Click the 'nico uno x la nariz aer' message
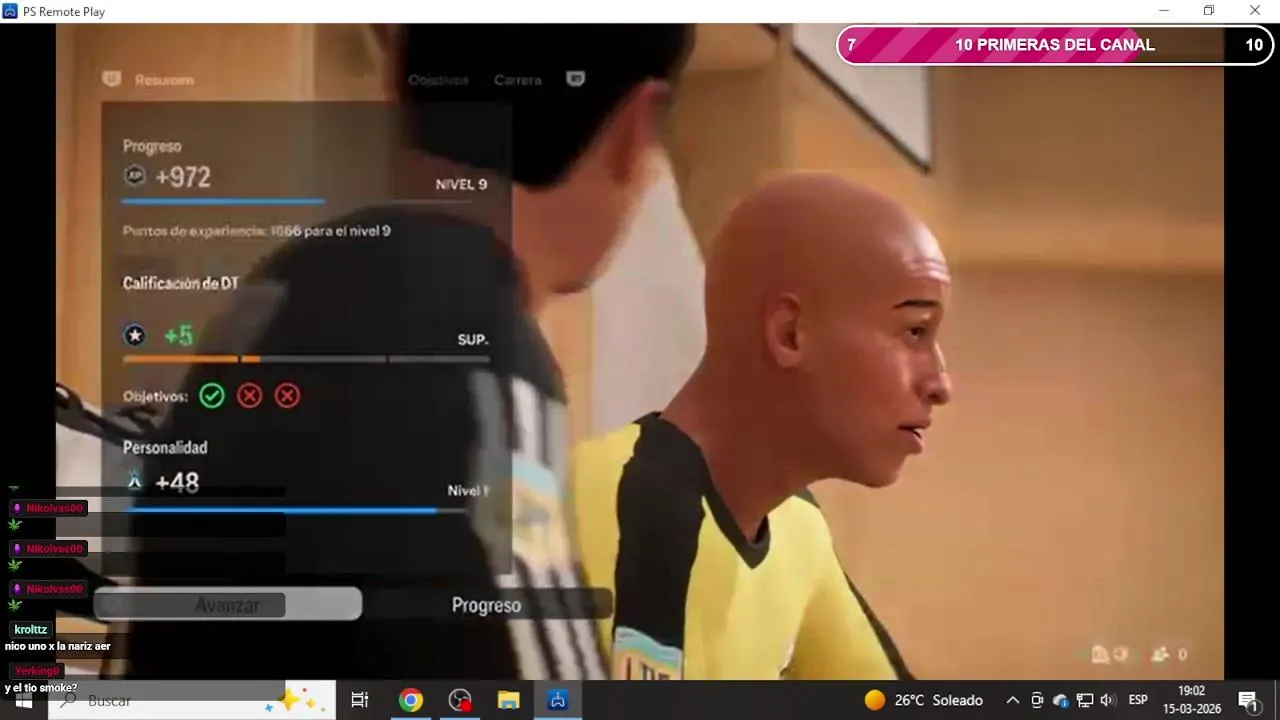The height and width of the screenshot is (720, 1280). coord(58,647)
